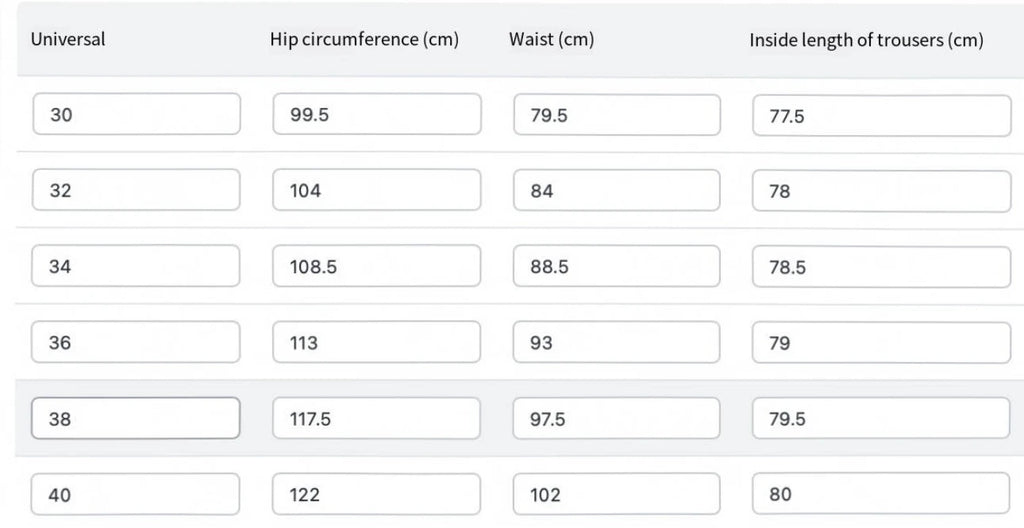
Task: Select the hip circumference 108.5 field
Action: click(x=376, y=266)
